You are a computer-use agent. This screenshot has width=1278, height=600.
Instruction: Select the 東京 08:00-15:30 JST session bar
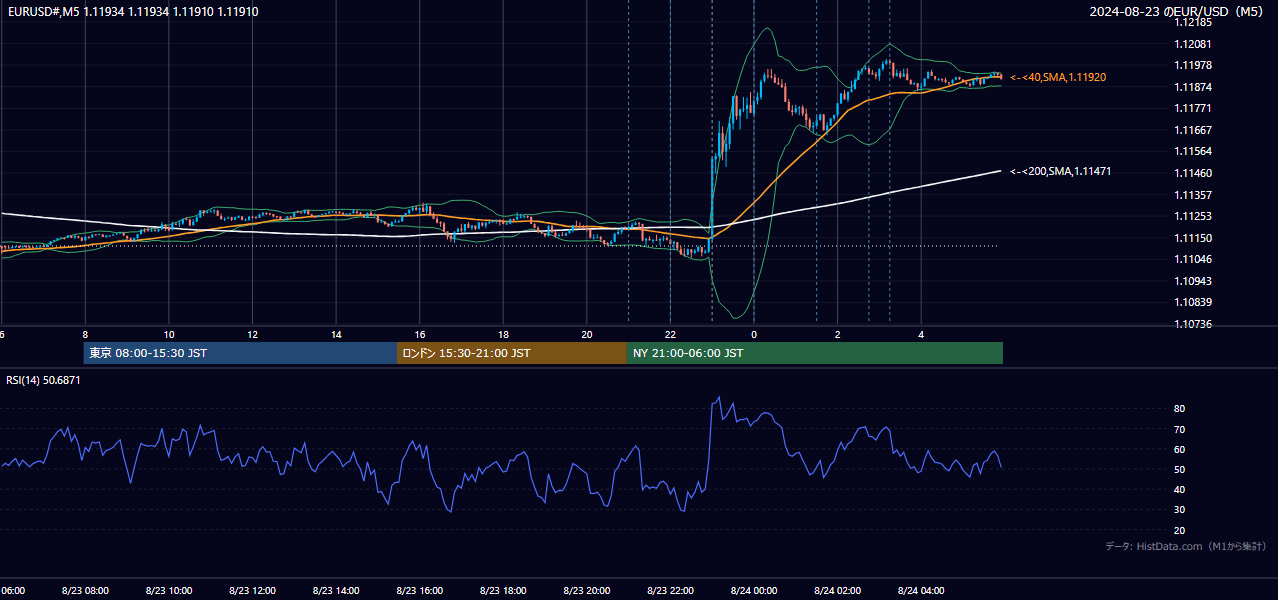[241, 353]
